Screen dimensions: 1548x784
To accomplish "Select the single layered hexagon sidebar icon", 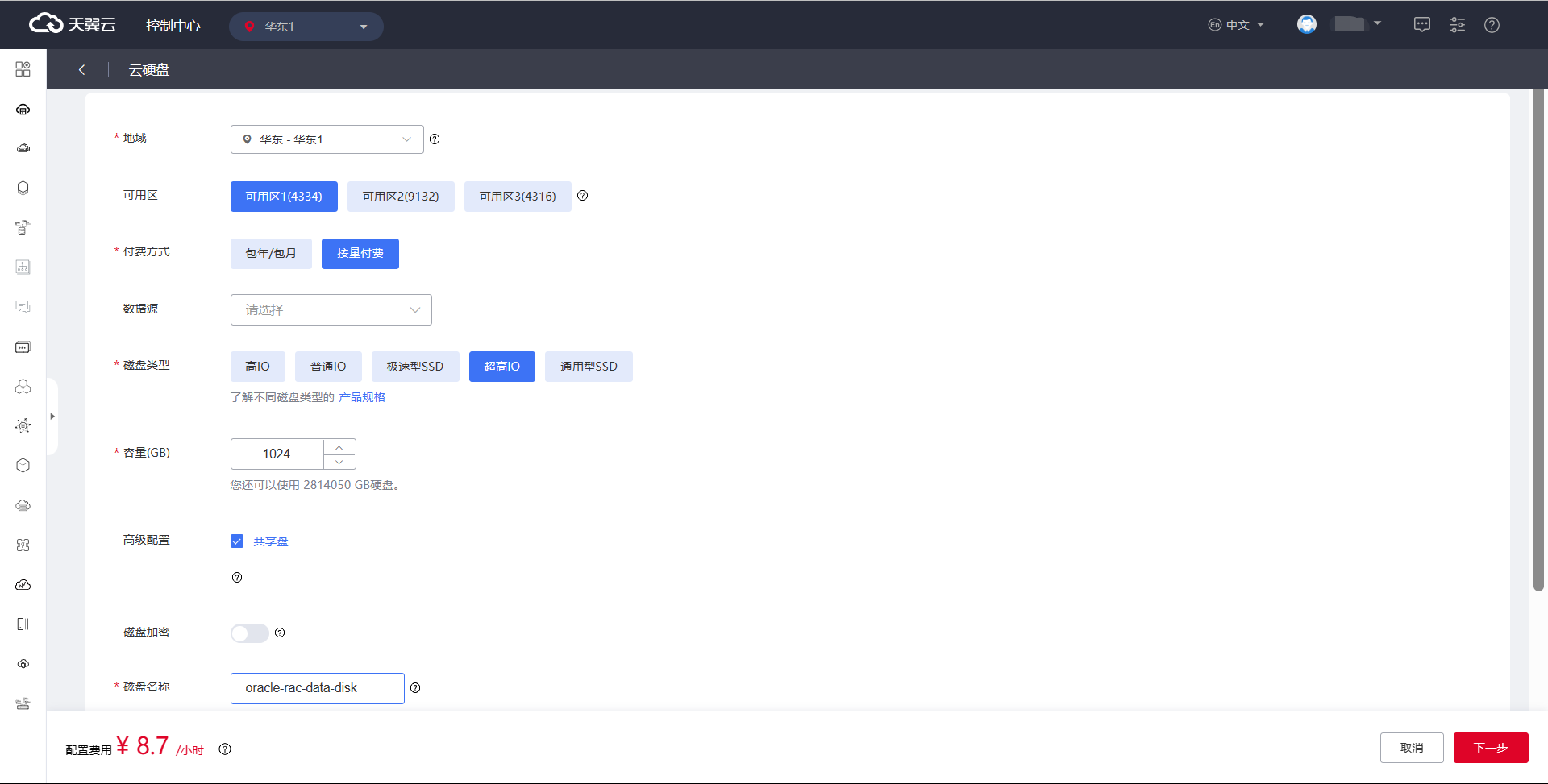I will [x=23, y=188].
